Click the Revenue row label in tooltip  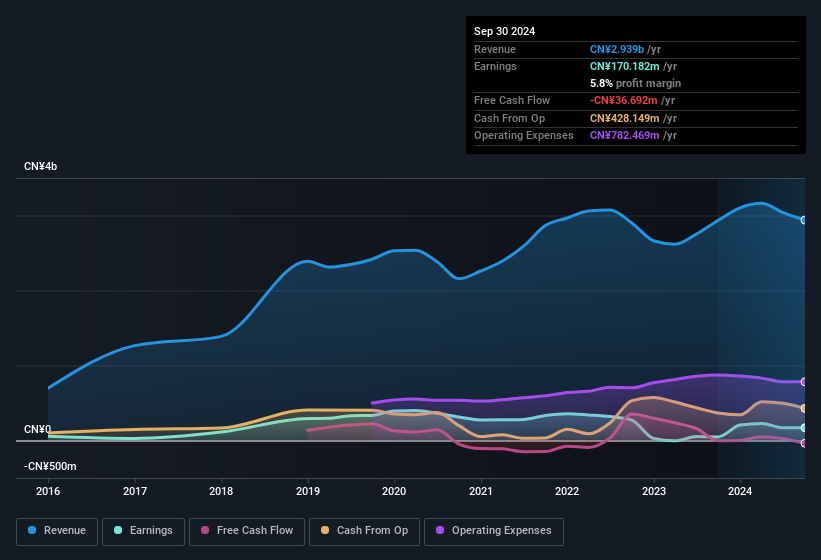495,49
